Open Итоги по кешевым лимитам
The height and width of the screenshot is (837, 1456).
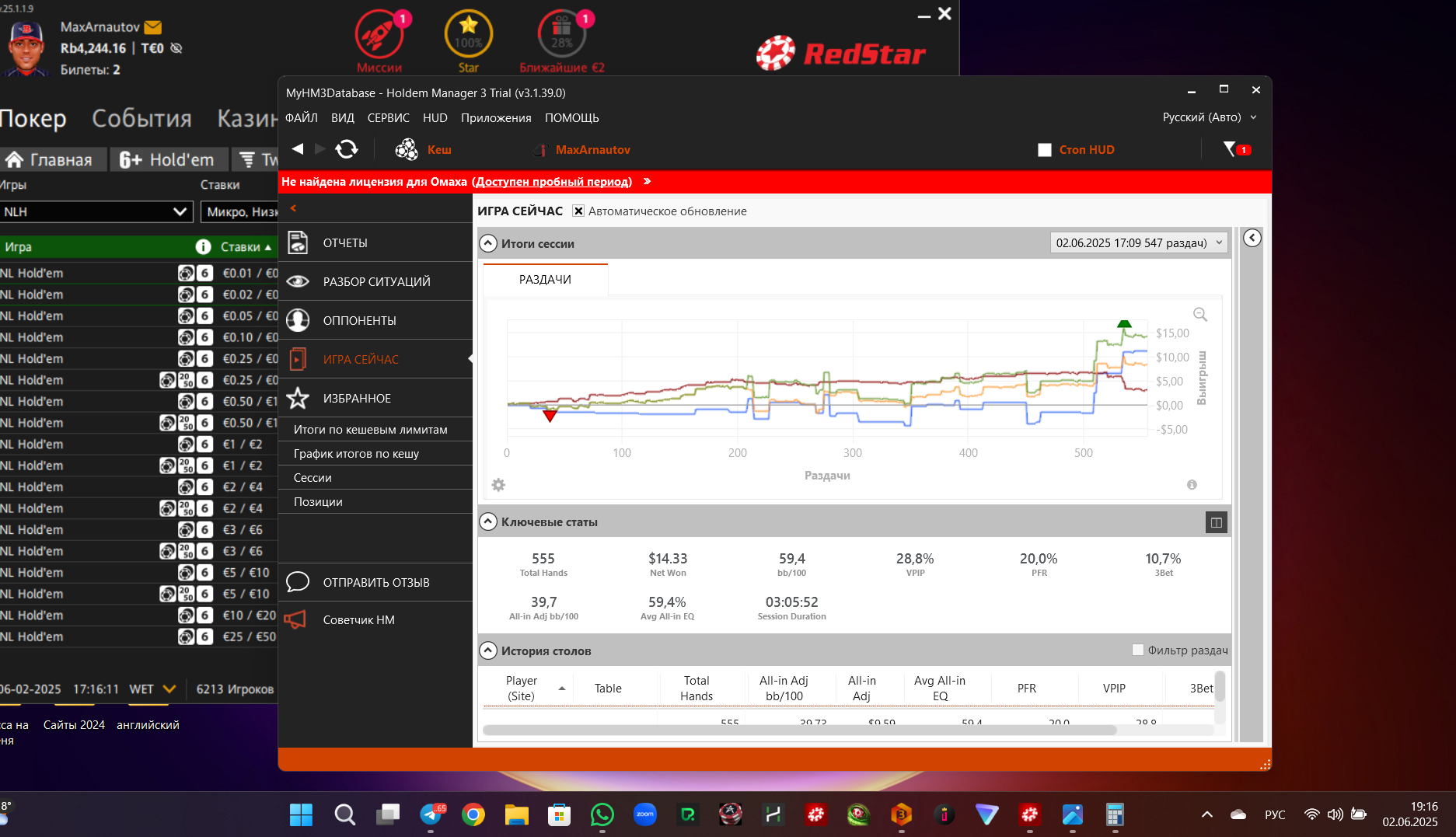pyautogui.click(x=375, y=429)
